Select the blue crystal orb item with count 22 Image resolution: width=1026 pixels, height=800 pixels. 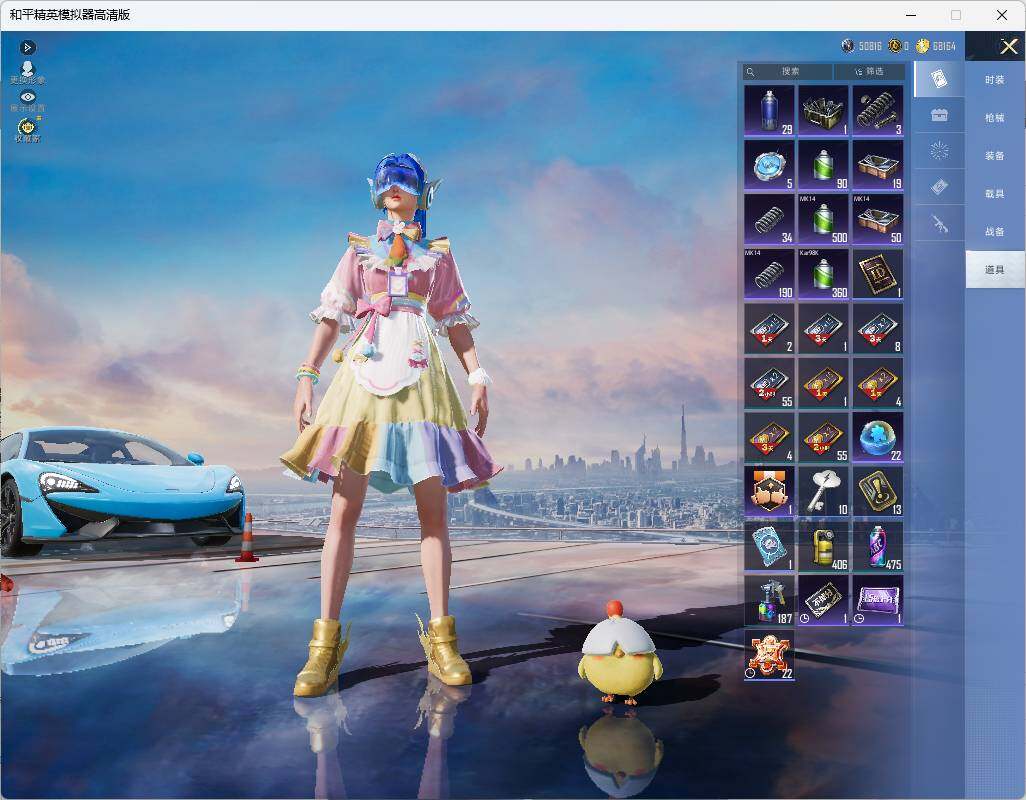click(877, 437)
